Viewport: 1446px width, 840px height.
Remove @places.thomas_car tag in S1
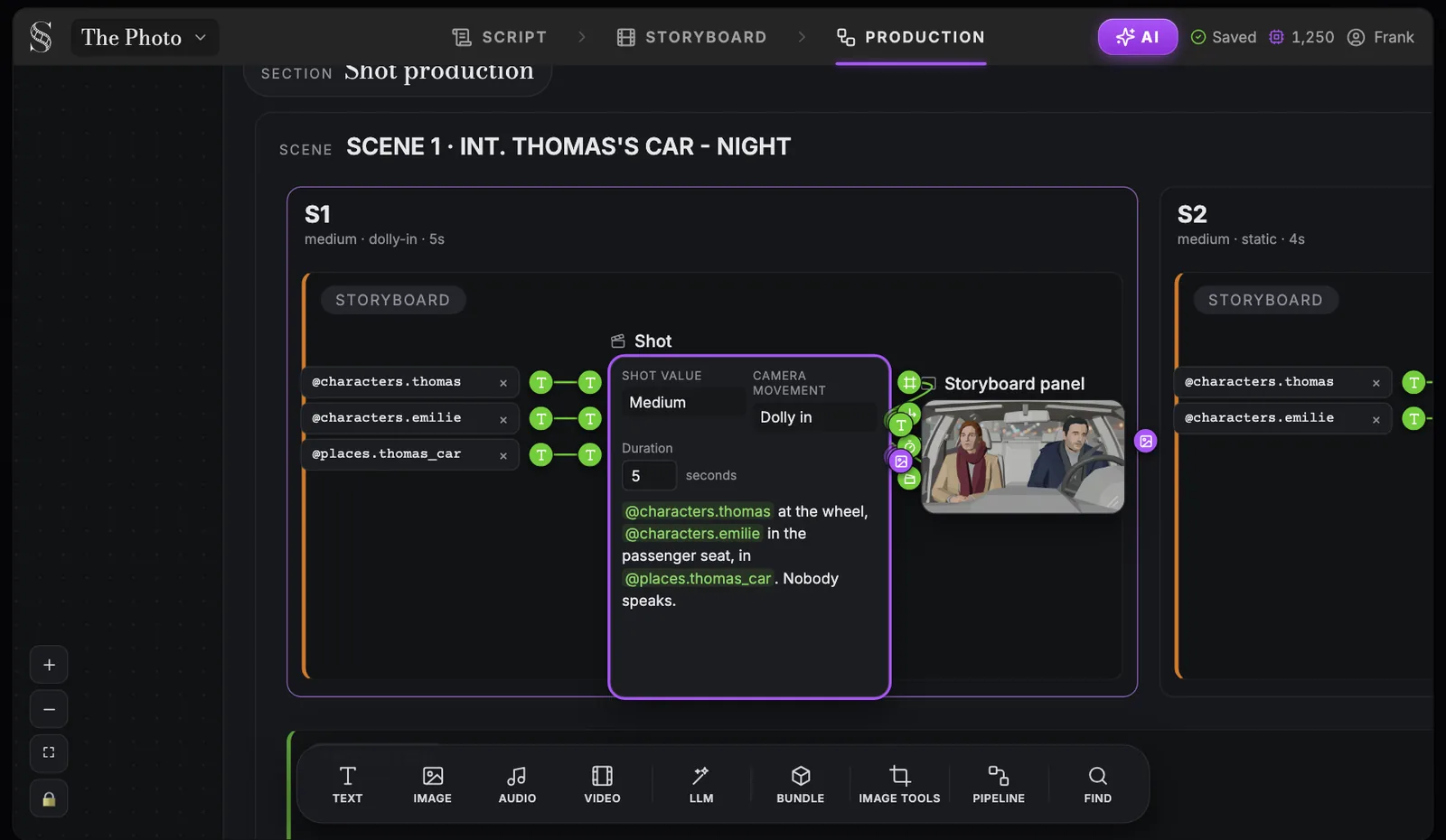(x=503, y=455)
